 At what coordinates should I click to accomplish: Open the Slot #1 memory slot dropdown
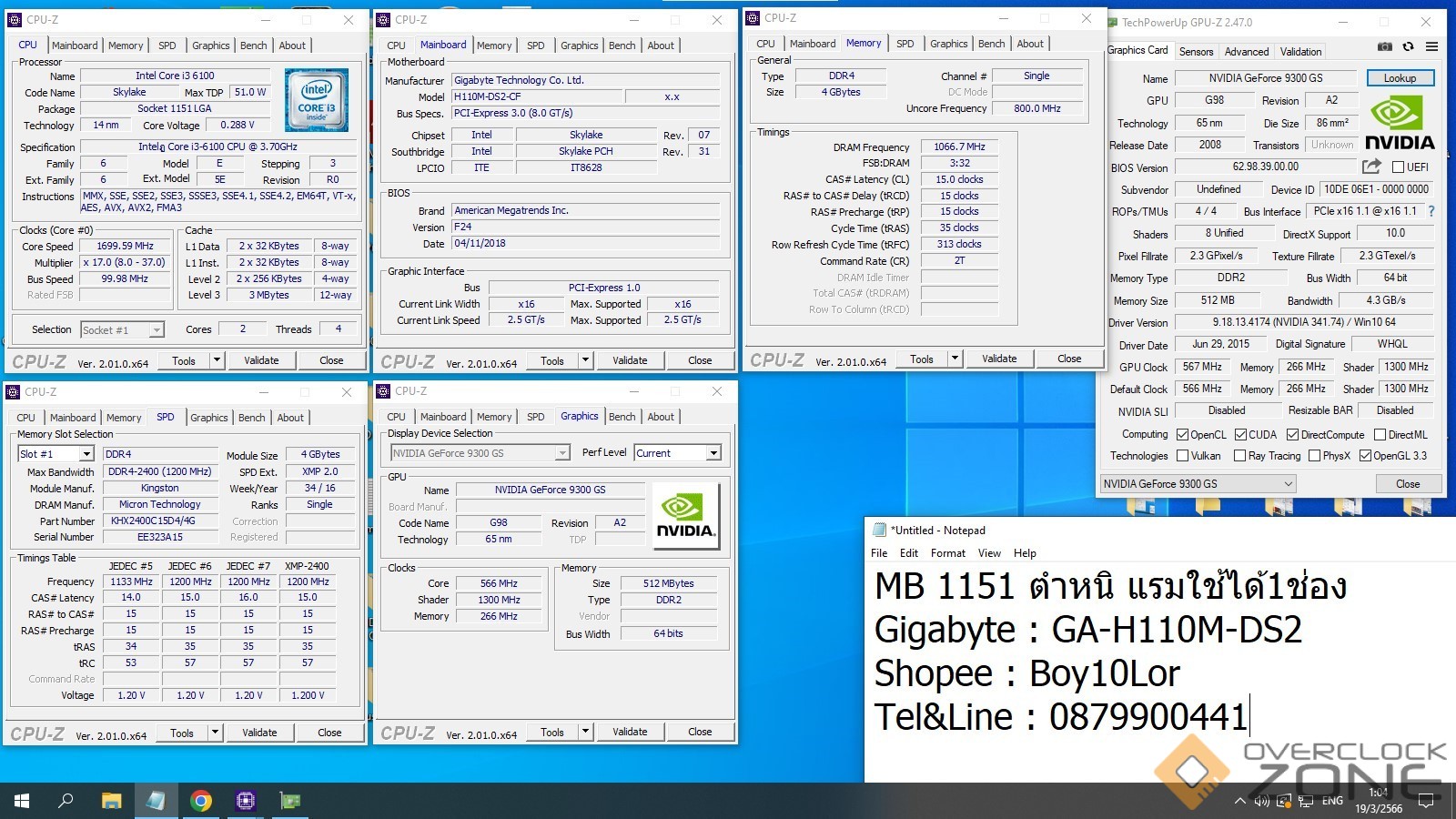86,454
